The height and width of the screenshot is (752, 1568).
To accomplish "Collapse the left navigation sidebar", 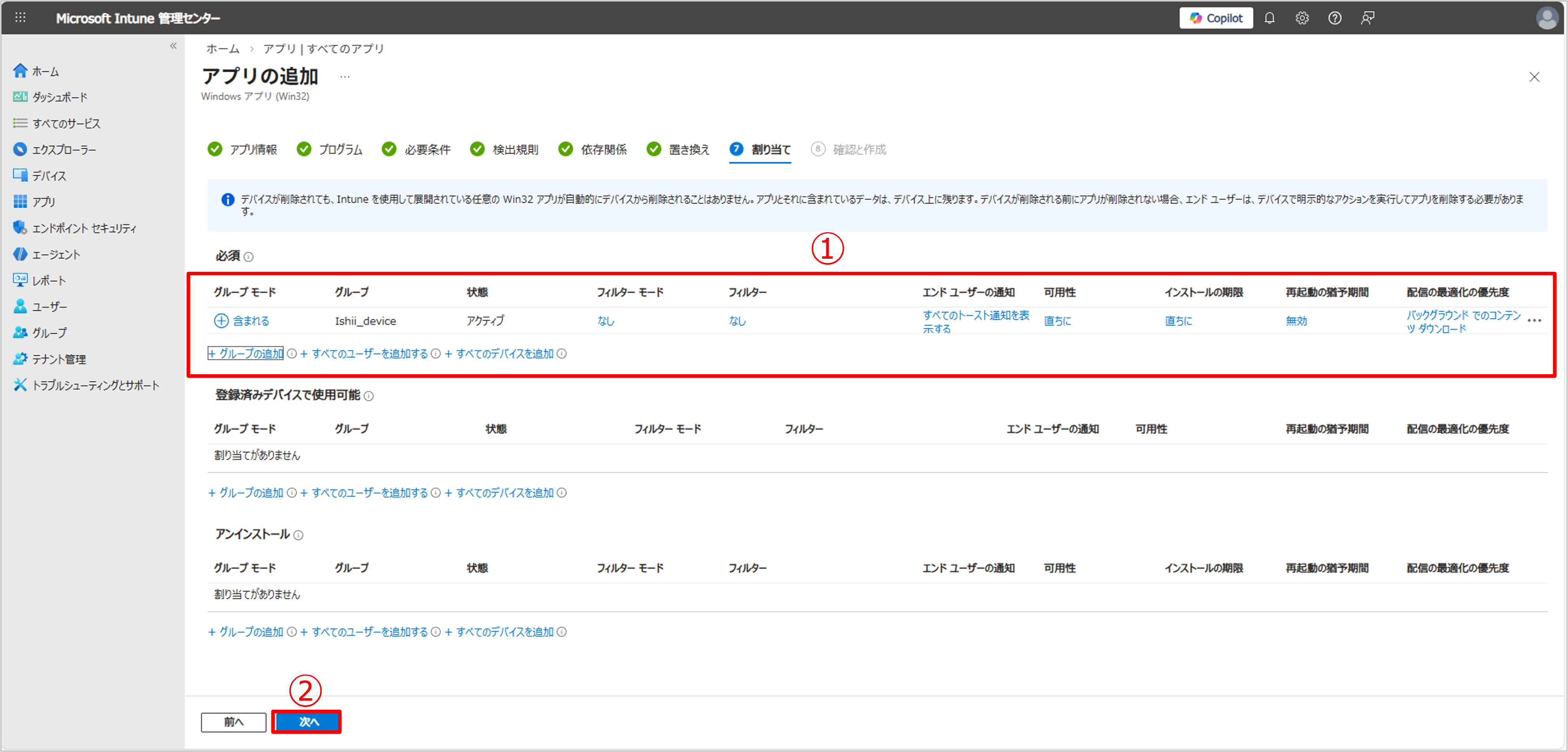I will [x=174, y=46].
